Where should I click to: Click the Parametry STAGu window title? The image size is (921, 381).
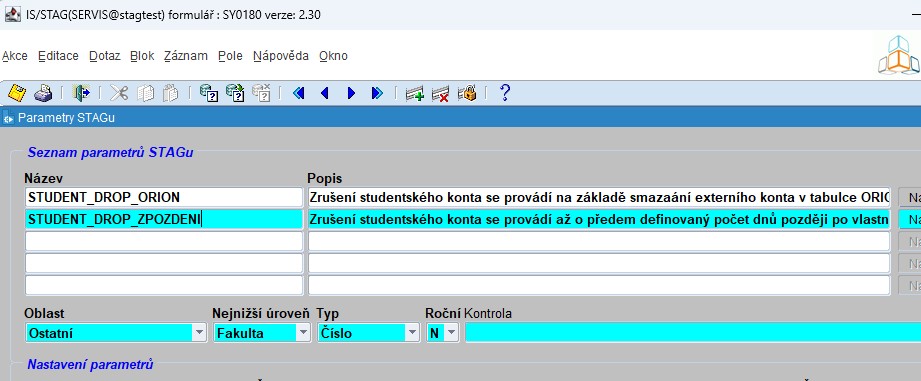pos(66,118)
